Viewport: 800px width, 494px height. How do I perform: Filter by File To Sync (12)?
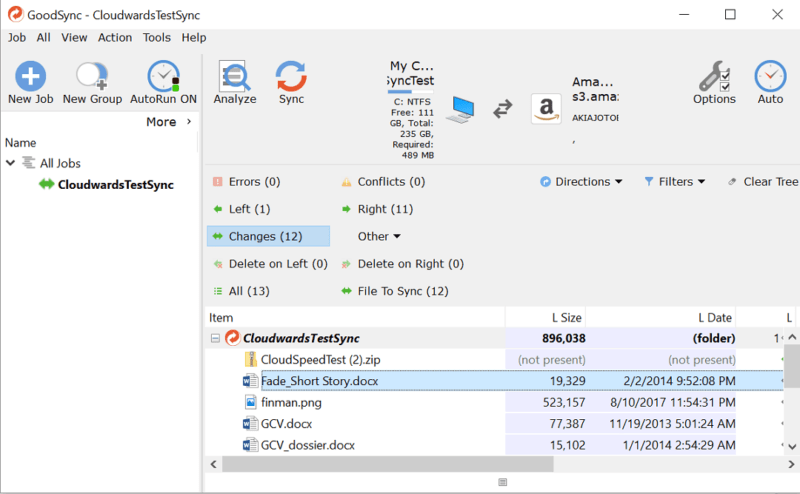395,291
